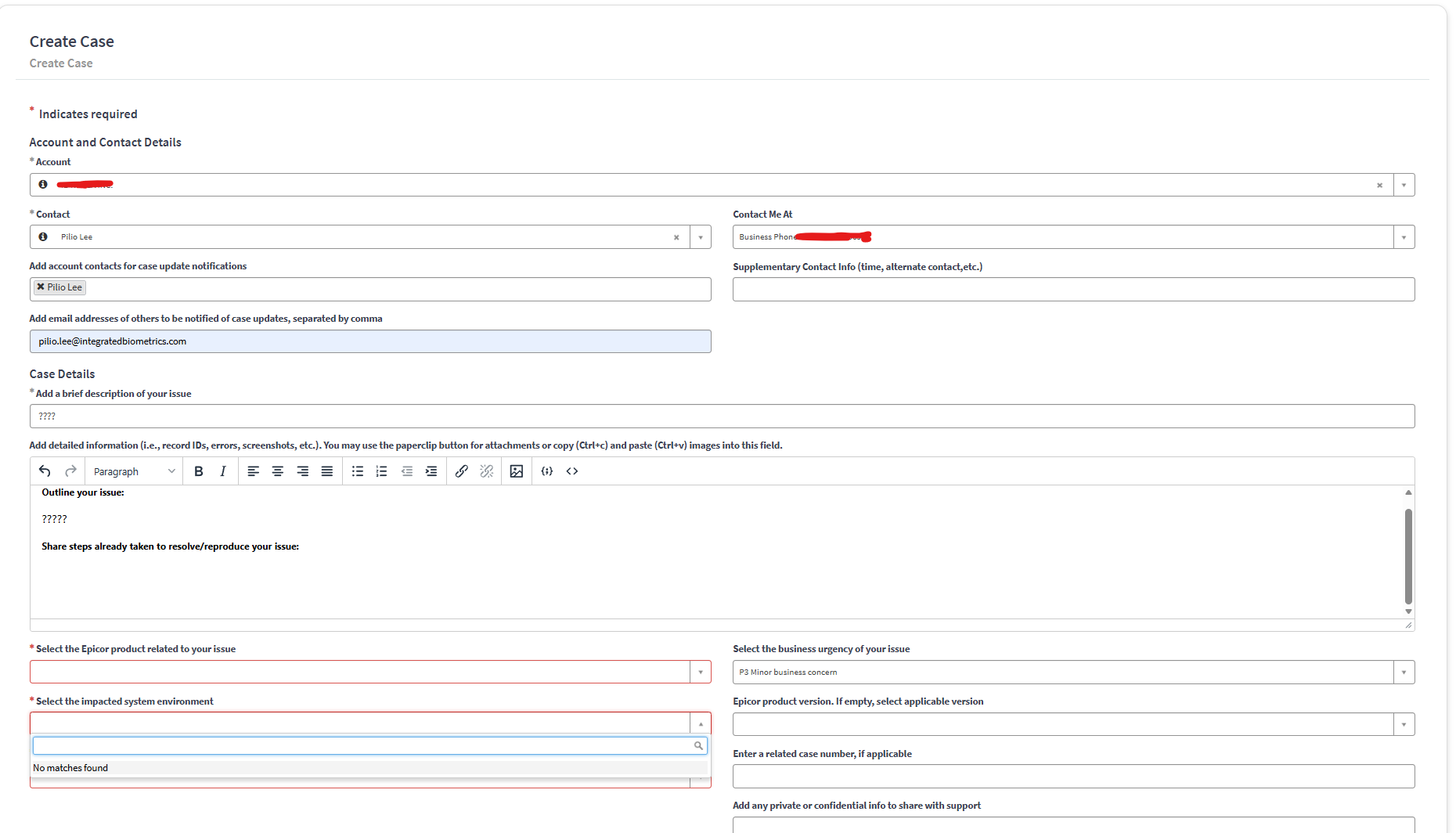Click into the detailed information editor body
This screenshot has height=833, width=1456.
tap(716, 552)
